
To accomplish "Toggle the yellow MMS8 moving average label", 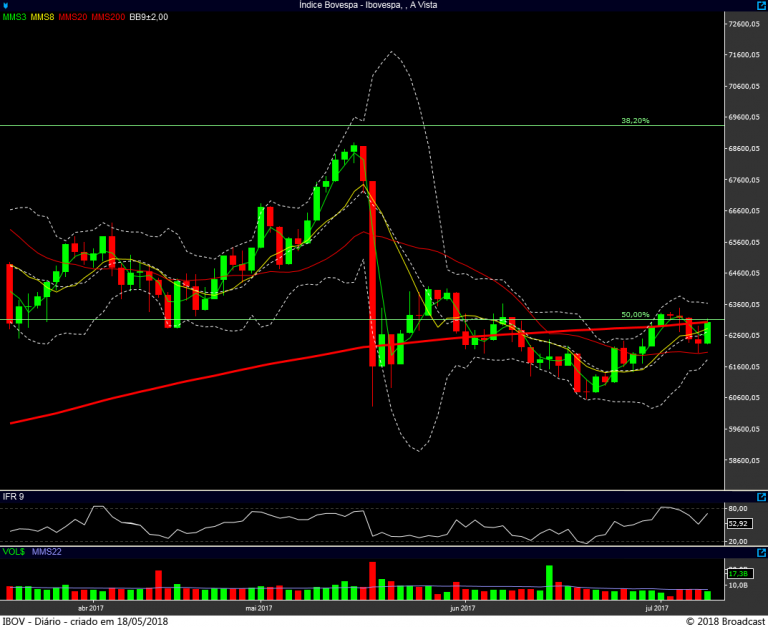I will pos(43,17).
